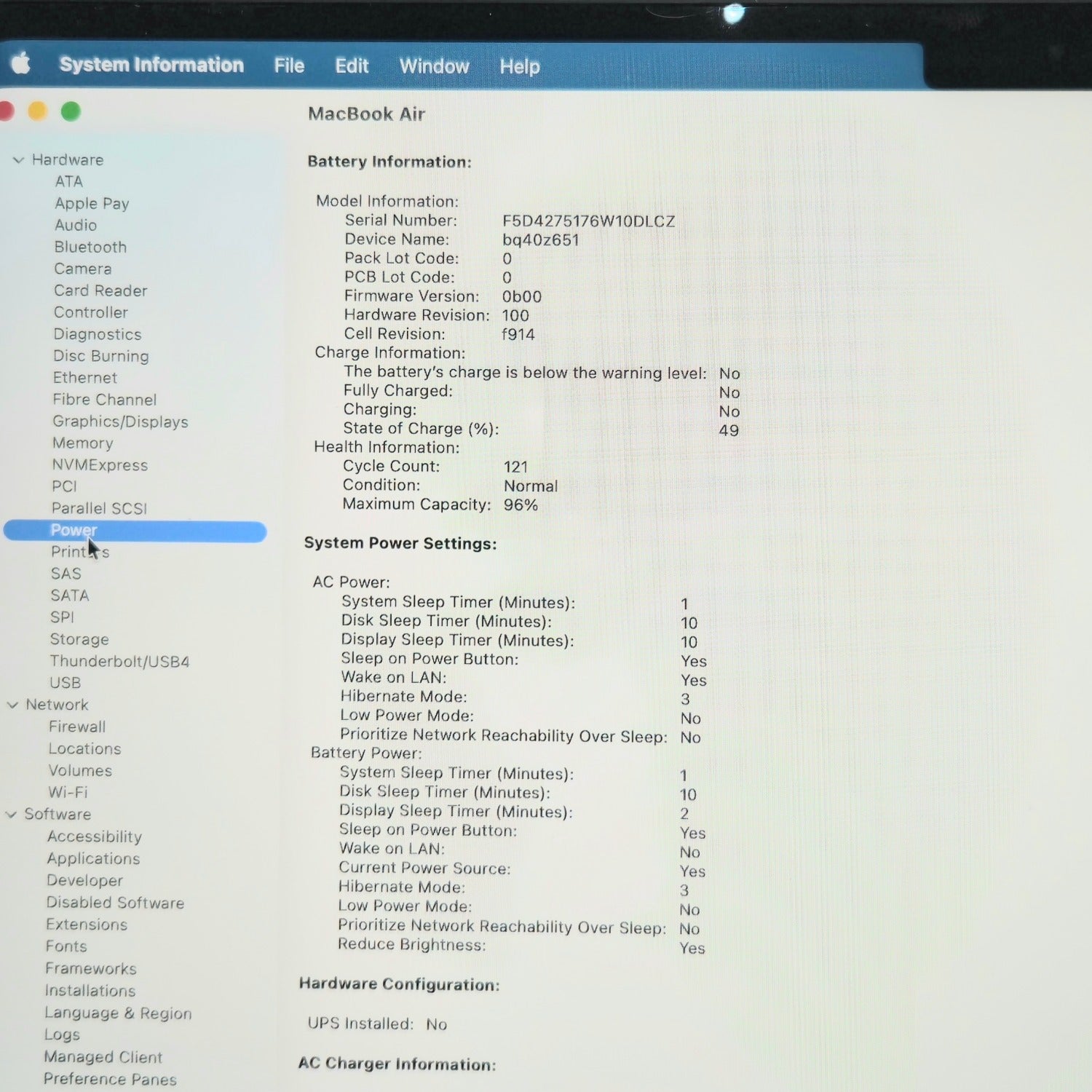Select Disc Burning in the sidebar
The width and height of the screenshot is (1092, 1092).
coord(100,356)
